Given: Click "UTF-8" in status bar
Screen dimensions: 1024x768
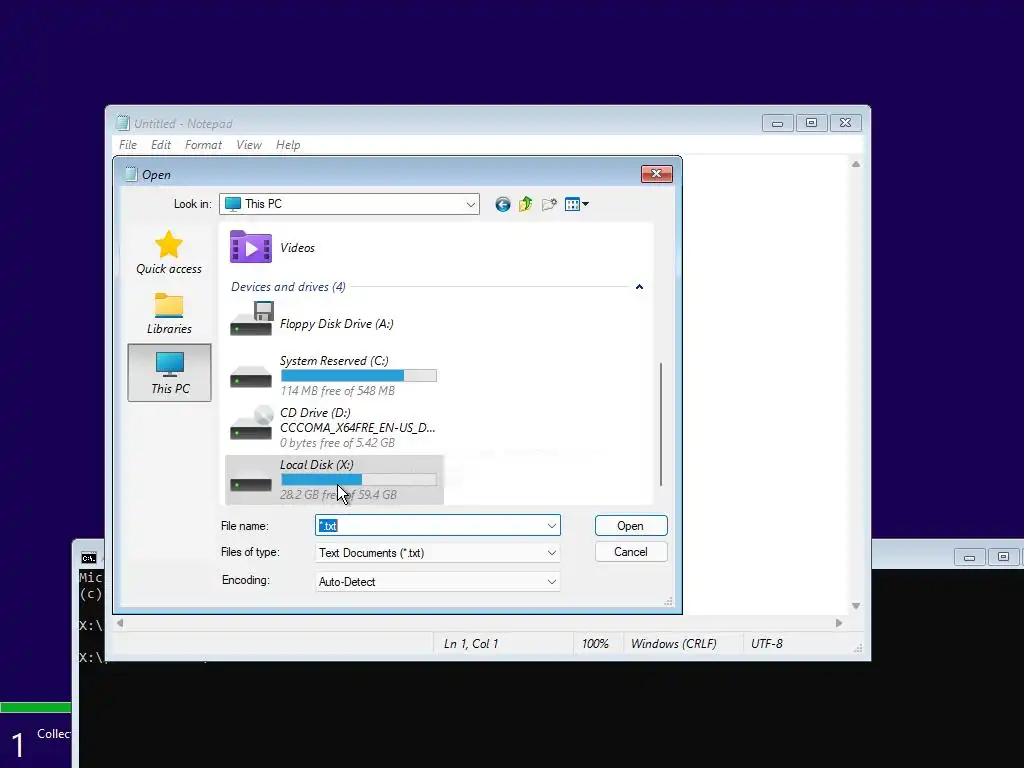Looking at the screenshot, I should point(767,644).
